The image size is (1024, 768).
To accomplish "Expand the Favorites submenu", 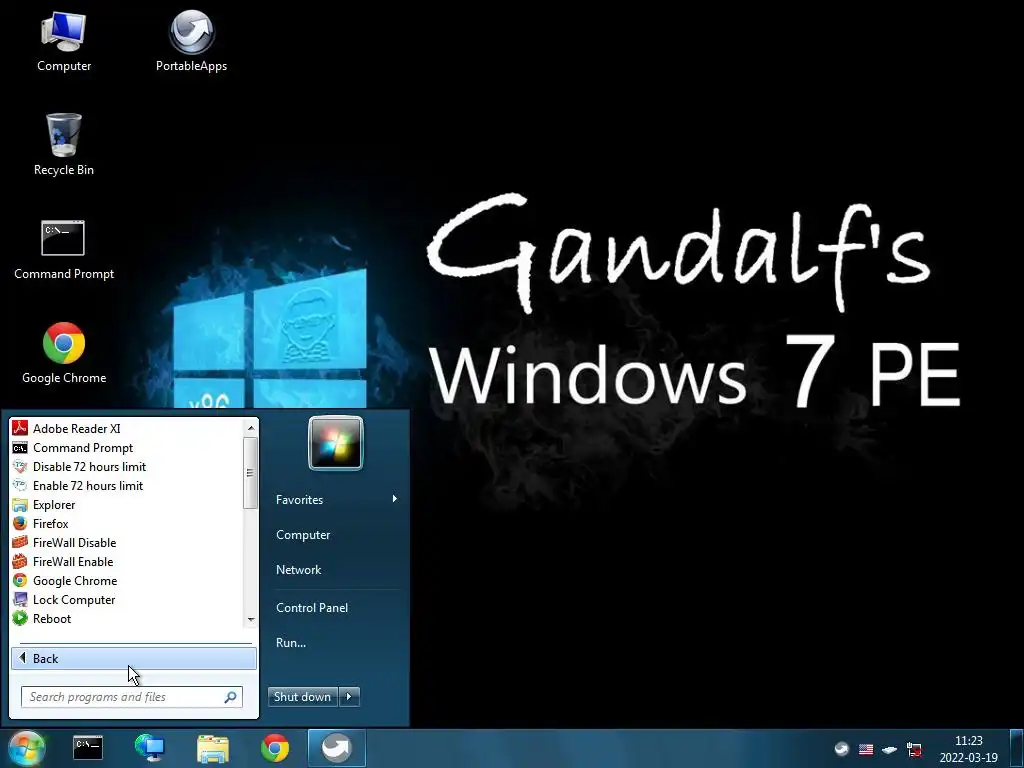I will point(337,500).
